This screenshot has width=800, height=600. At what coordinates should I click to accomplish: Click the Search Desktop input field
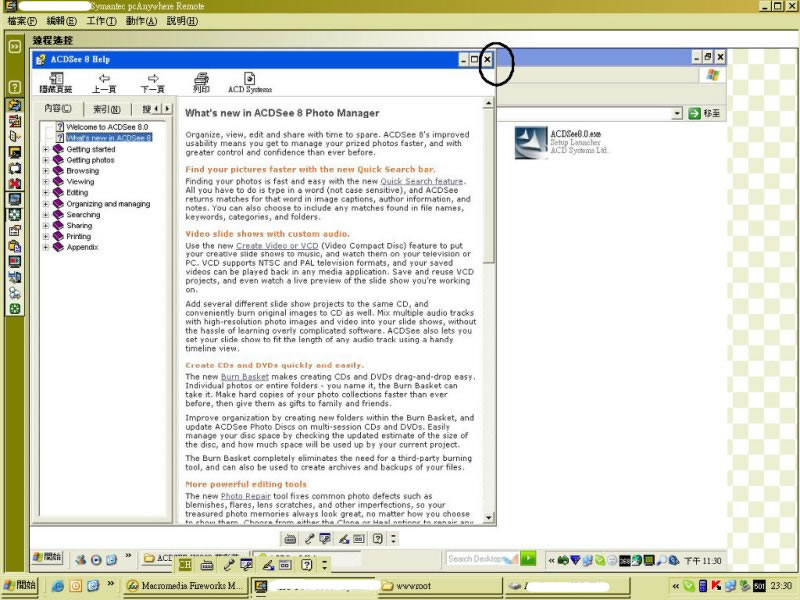point(482,559)
